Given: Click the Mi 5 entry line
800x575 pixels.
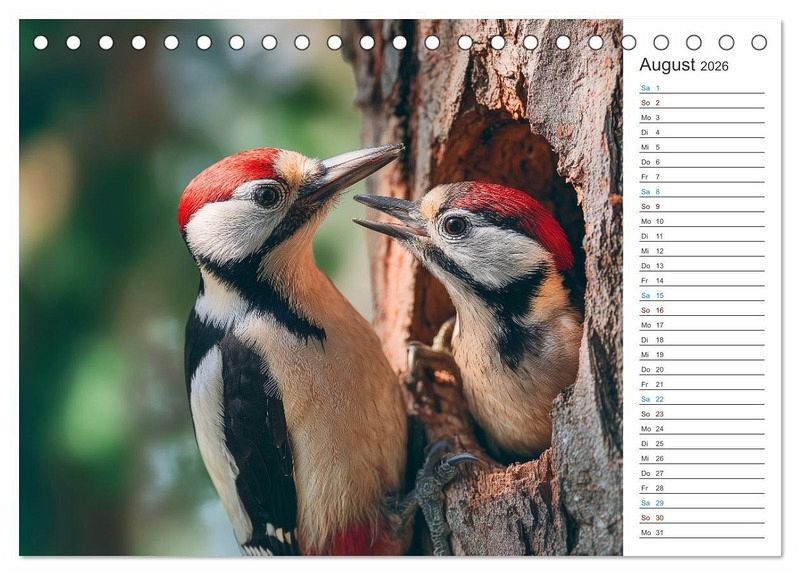Looking at the screenshot, I should [x=701, y=147].
